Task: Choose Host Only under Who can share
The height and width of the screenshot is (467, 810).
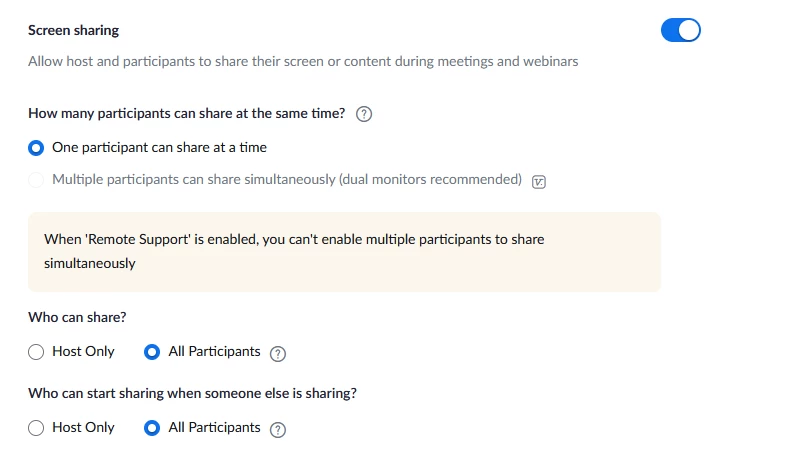Action: [x=36, y=352]
